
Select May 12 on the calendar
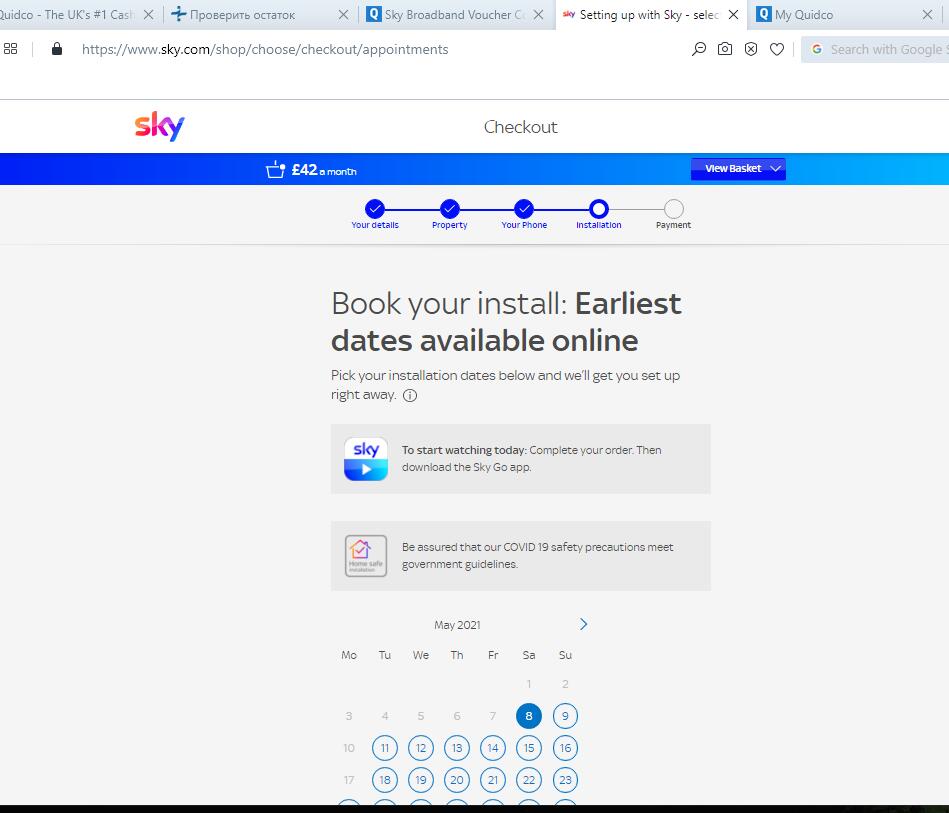(x=421, y=748)
